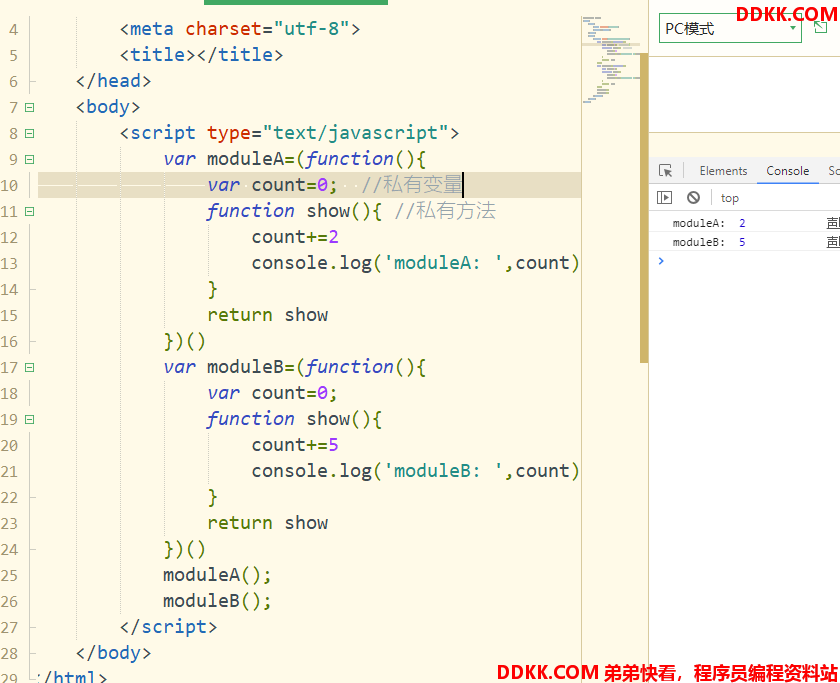This screenshot has width=840, height=683.
Task: Click the inspect element picker icon
Action: 665,171
